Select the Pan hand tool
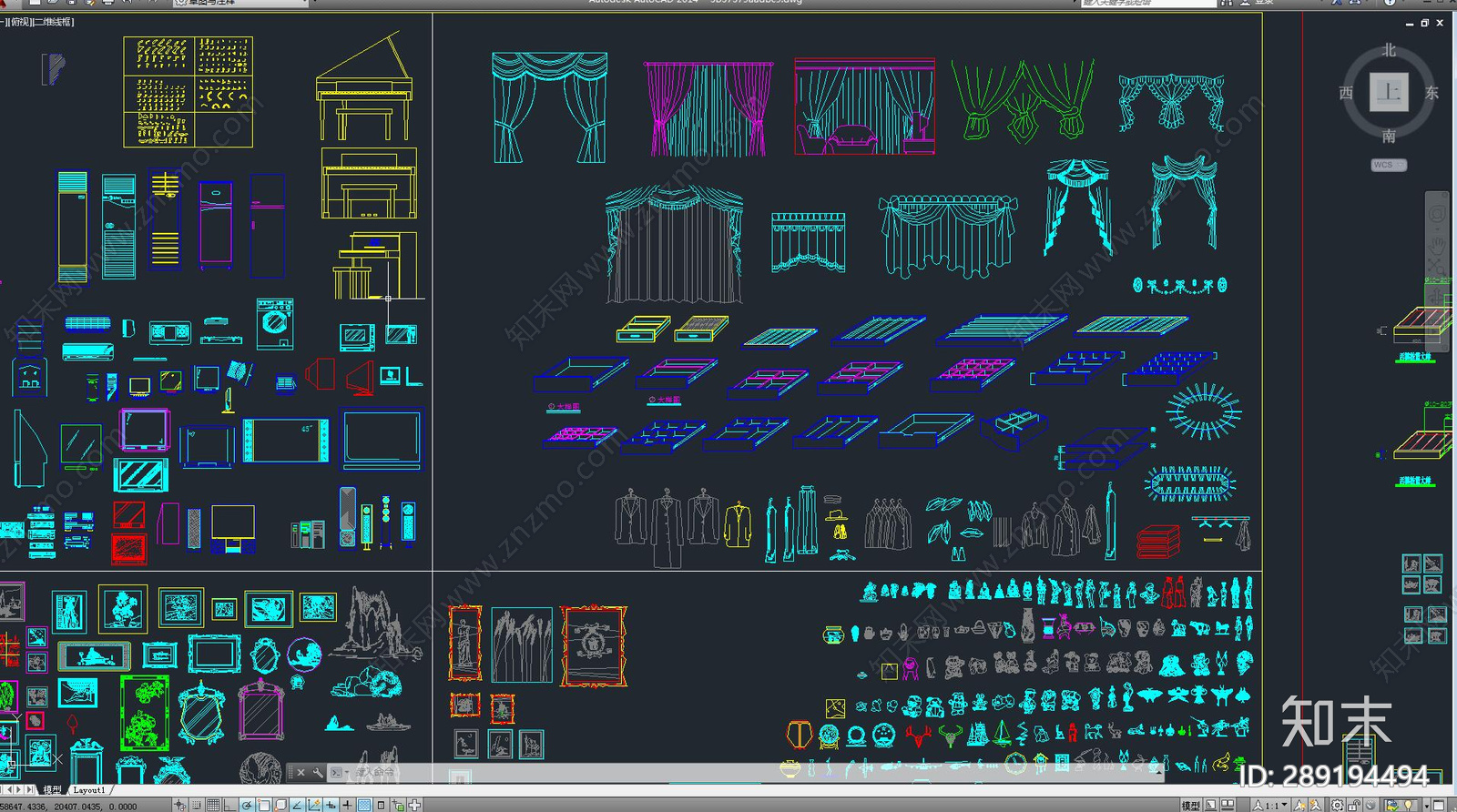The width and height of the screenshot is (1457, 812). coord(1437,246)
